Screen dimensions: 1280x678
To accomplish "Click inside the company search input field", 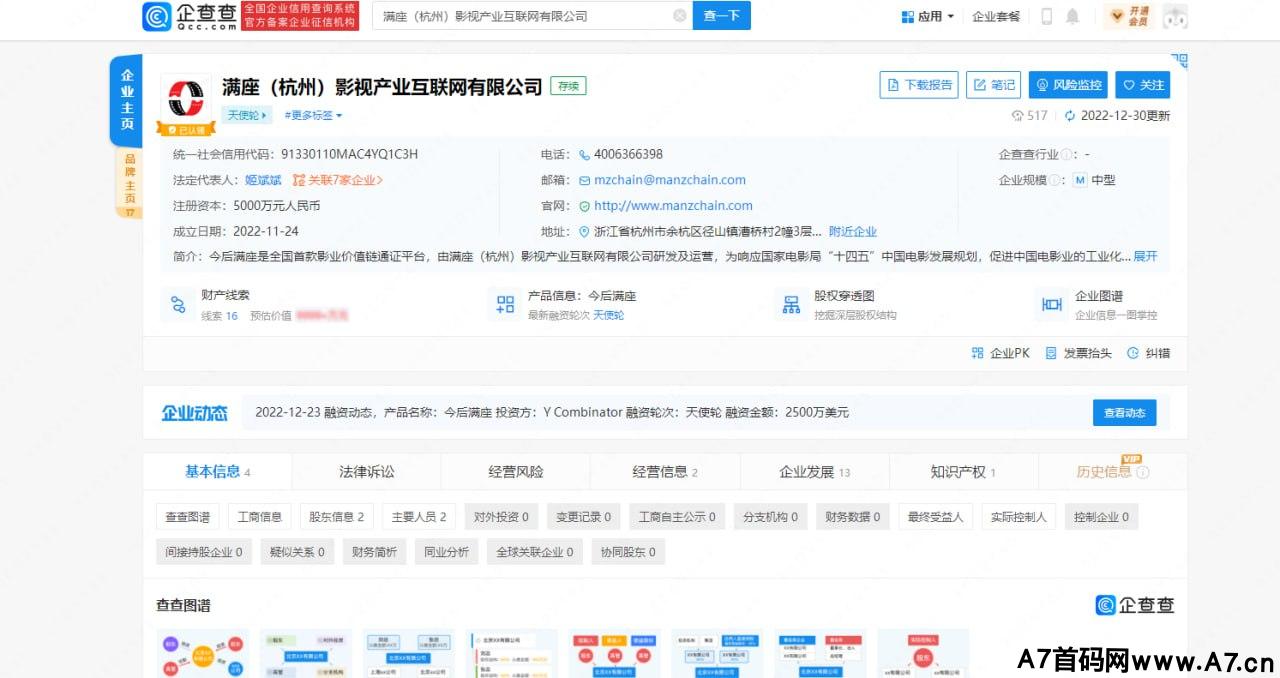I will point(520,15).
